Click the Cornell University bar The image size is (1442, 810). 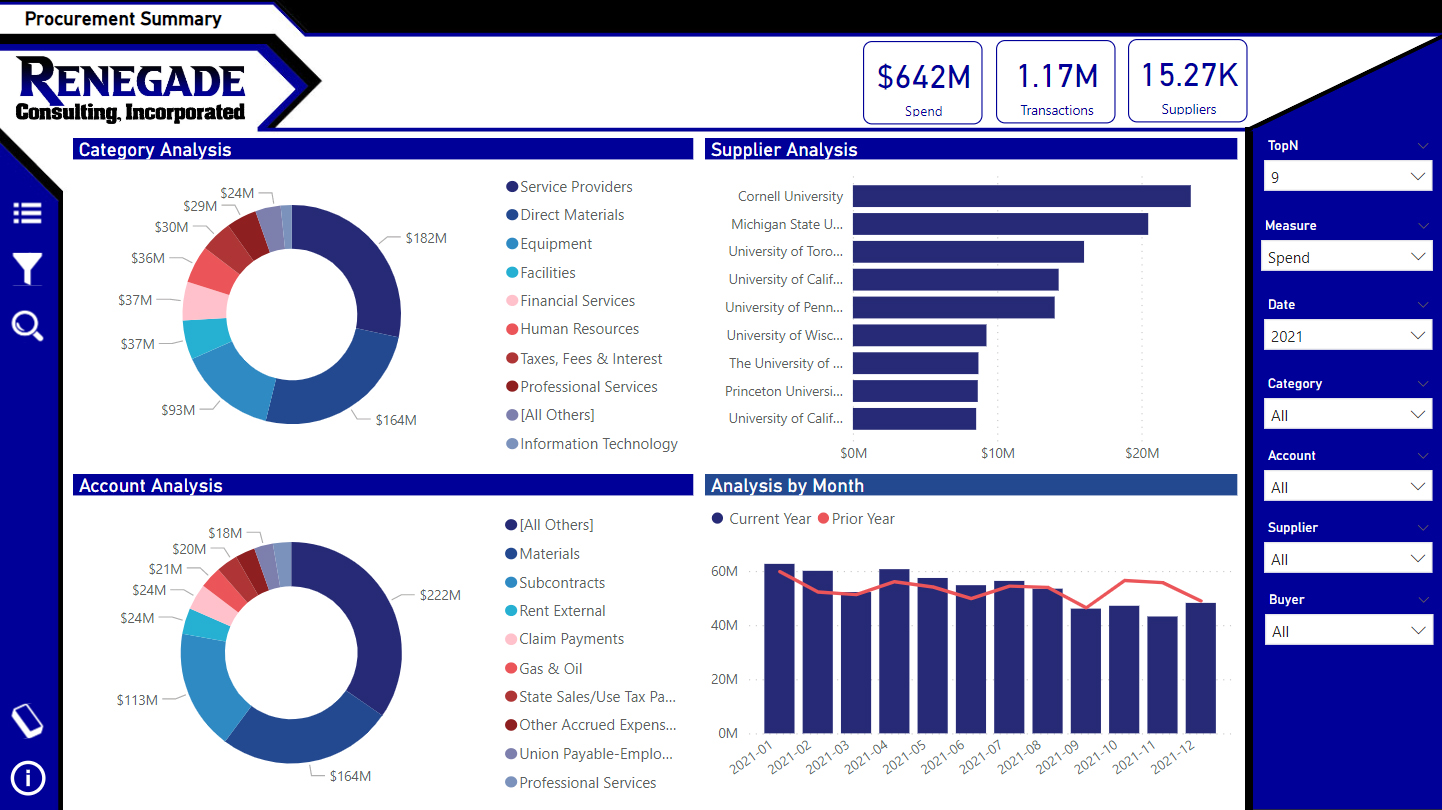click(x=1021, y=196)
